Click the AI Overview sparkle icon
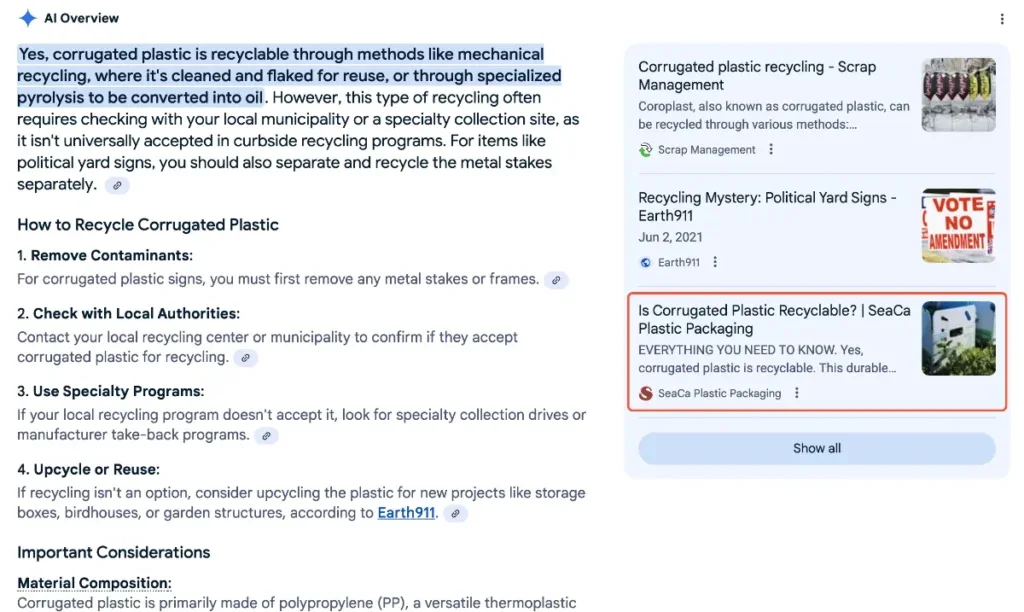The width and height of the screenshot is (1024, 612). tap(27, 18)
